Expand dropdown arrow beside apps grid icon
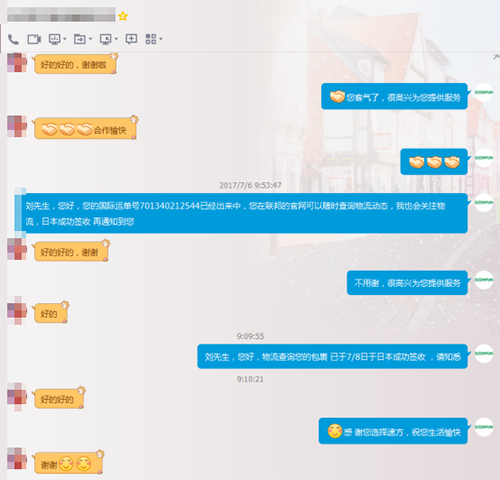Screen dimensions: 500x480 [x=161, y=39]
